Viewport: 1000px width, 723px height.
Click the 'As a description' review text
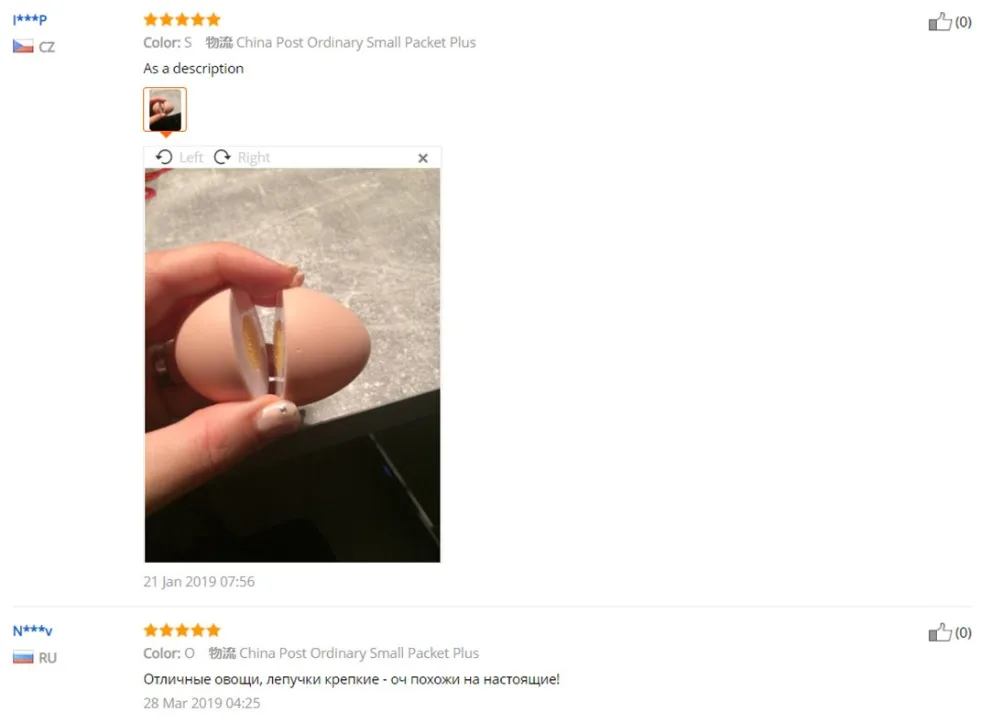(x=193, y=68)
